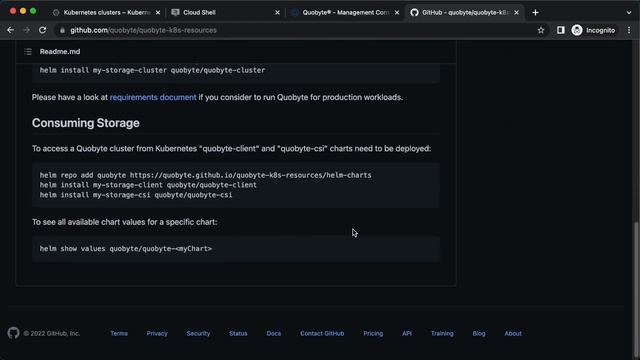Screen dimensions: 640x360
Task: Click the helm install my-storage-csi command line
Action: pyautogui.click(x=136, y=195)
